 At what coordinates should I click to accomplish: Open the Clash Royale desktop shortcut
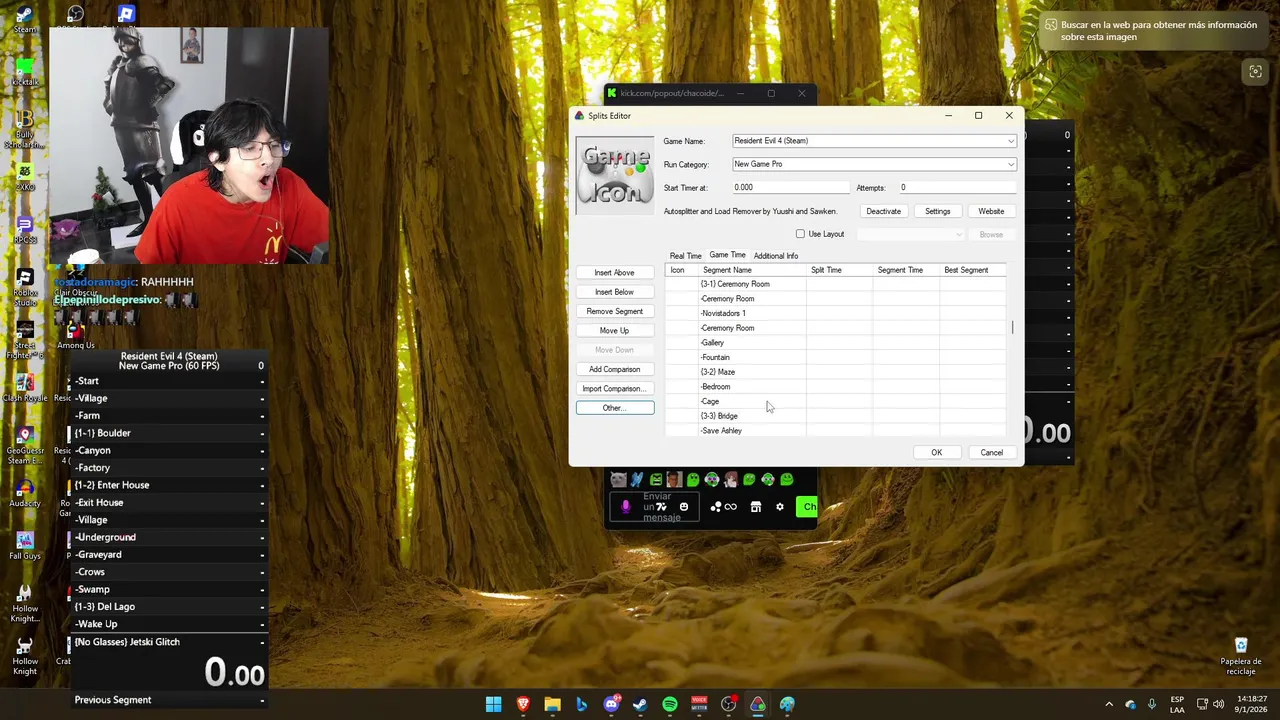(25, 387)
